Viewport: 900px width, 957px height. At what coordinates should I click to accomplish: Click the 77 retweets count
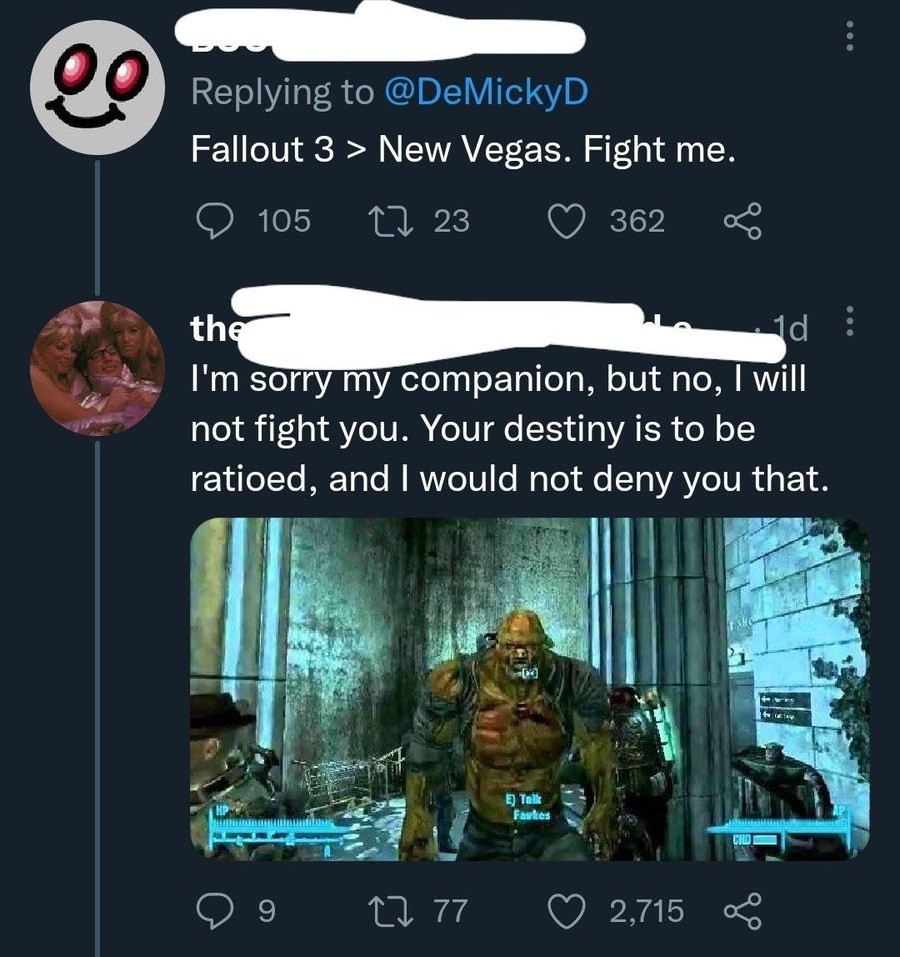point(450,911)
